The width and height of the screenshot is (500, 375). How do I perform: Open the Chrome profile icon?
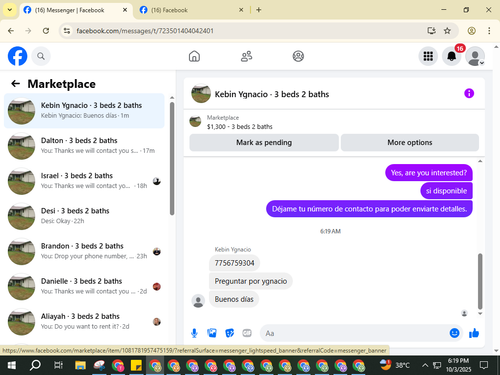tap(471, 31)
